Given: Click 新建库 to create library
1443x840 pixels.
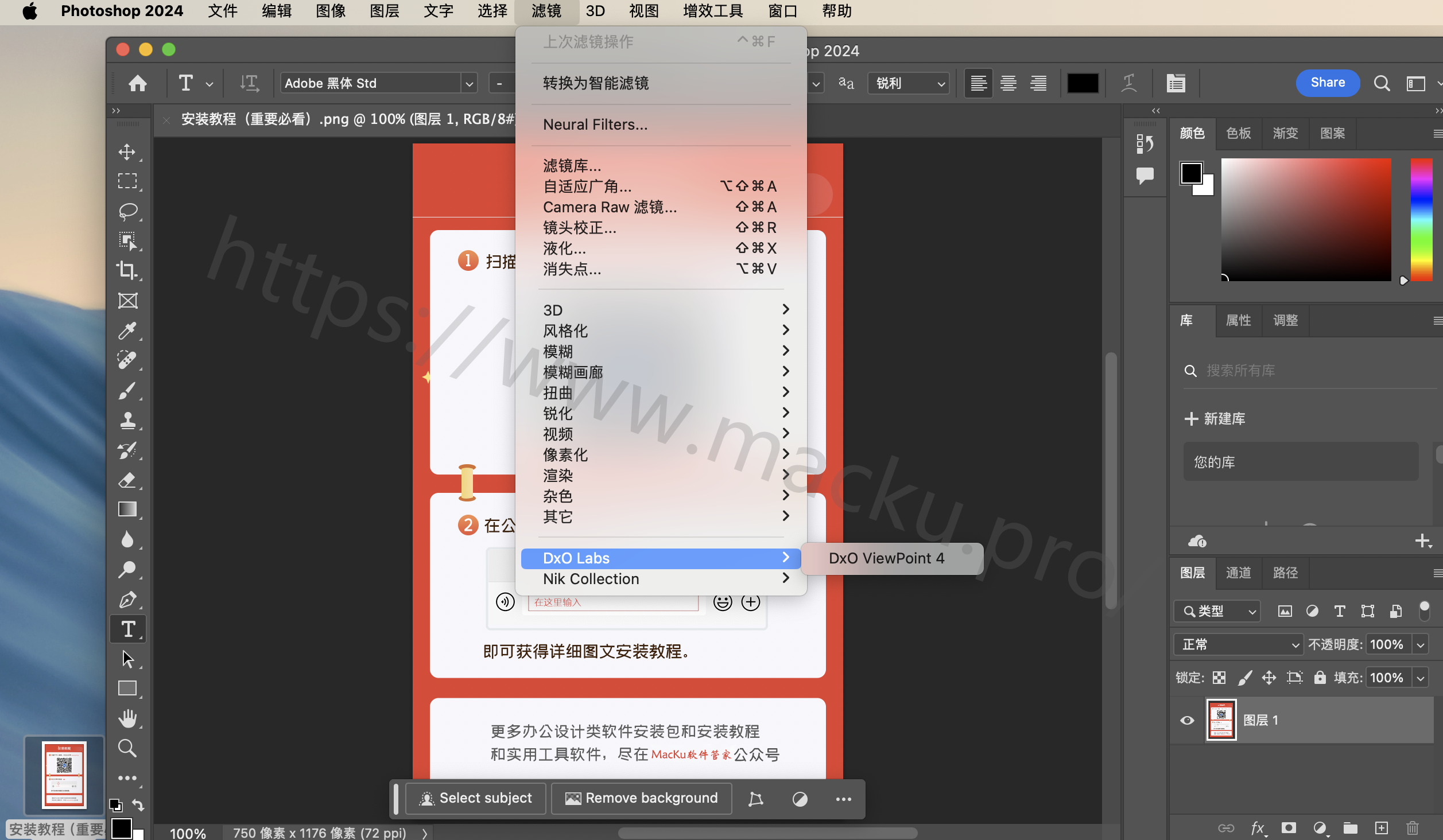Looking at the screenshot, I should 1216,418.
